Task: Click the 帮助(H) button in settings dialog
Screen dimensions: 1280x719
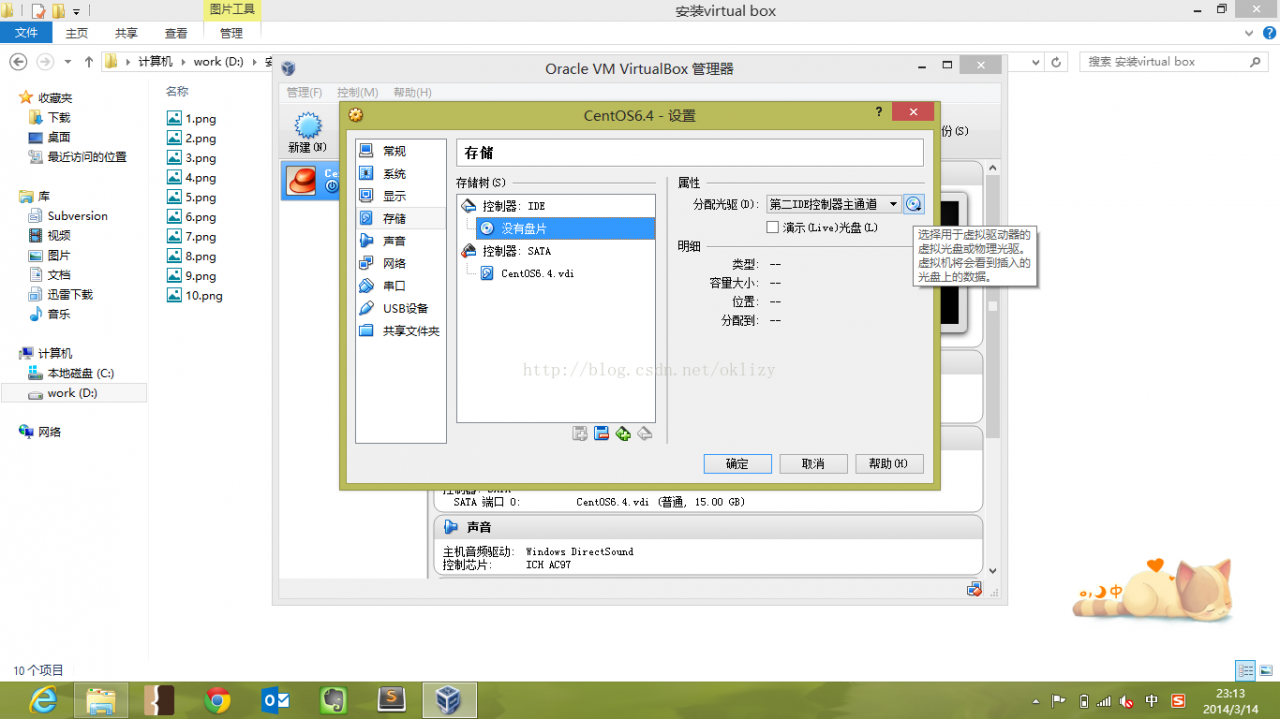Action: pos(889,464)
